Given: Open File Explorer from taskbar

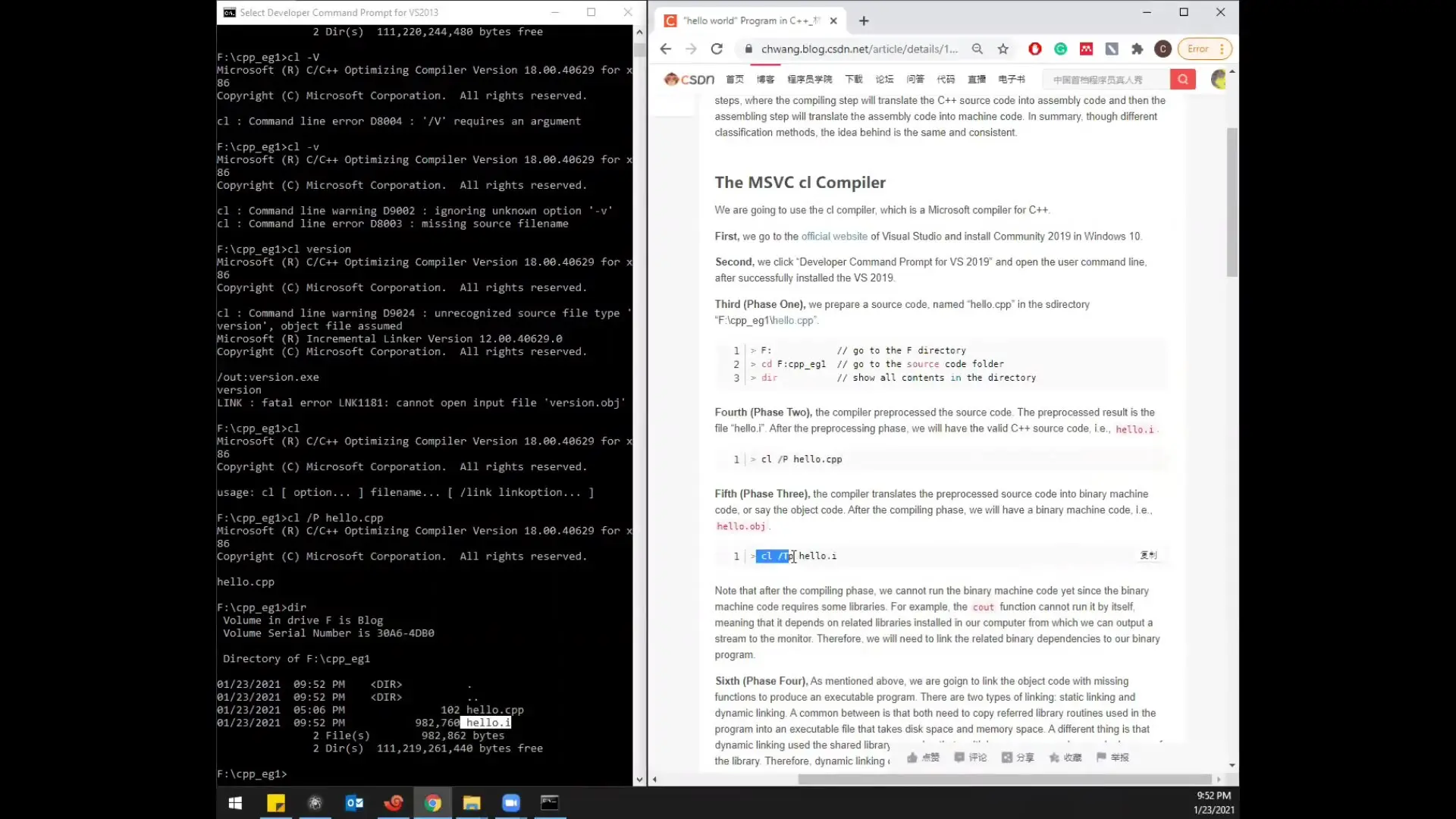Looking at the screenshot, I should [472, 803].
